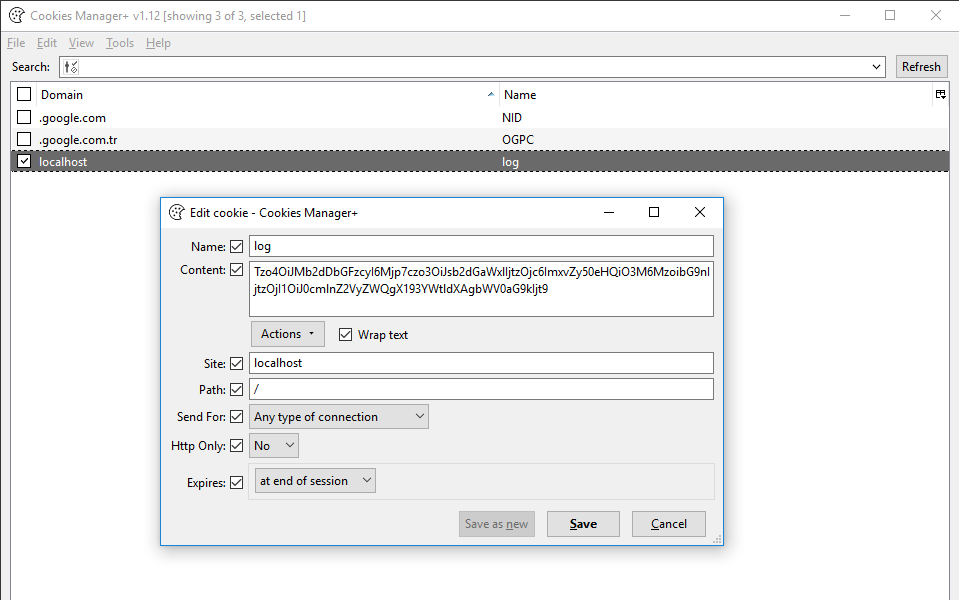This screenshot has height=600, width=959.
Task: Click the Refresh button
Action: pos(921,66)
